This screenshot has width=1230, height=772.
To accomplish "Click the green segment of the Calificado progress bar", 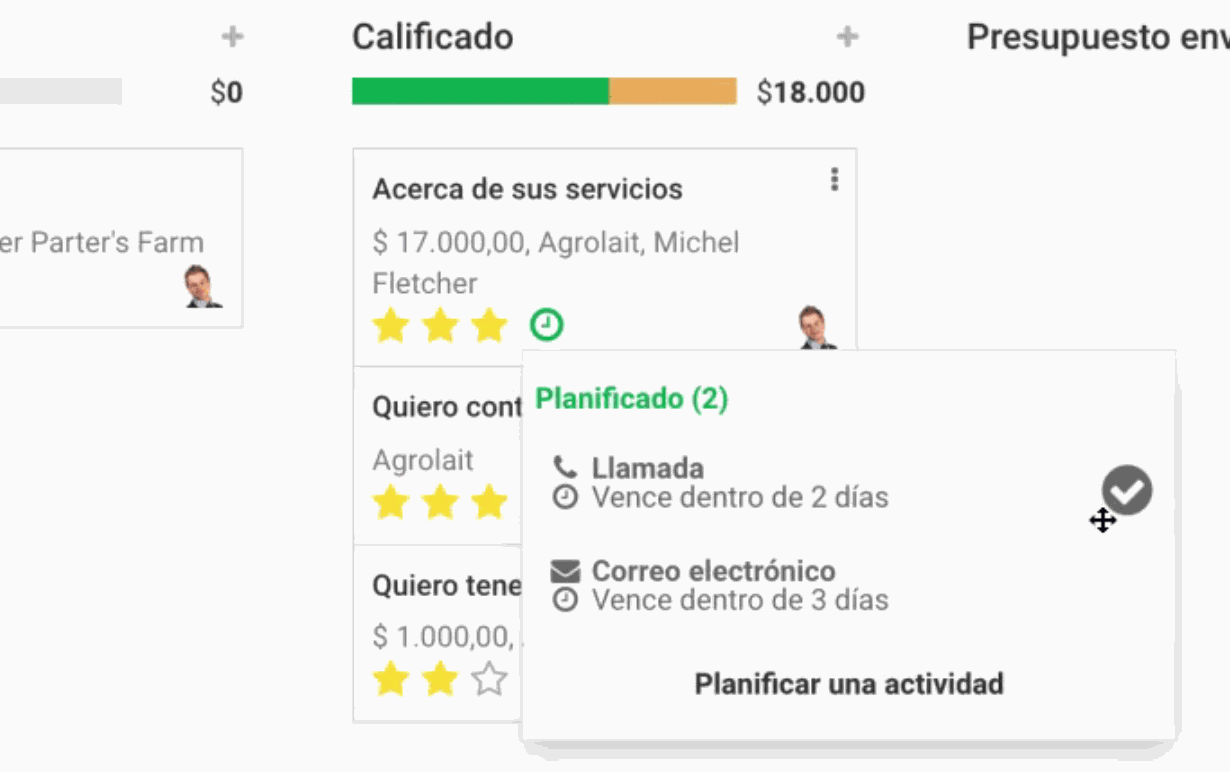I will point(480,89).
